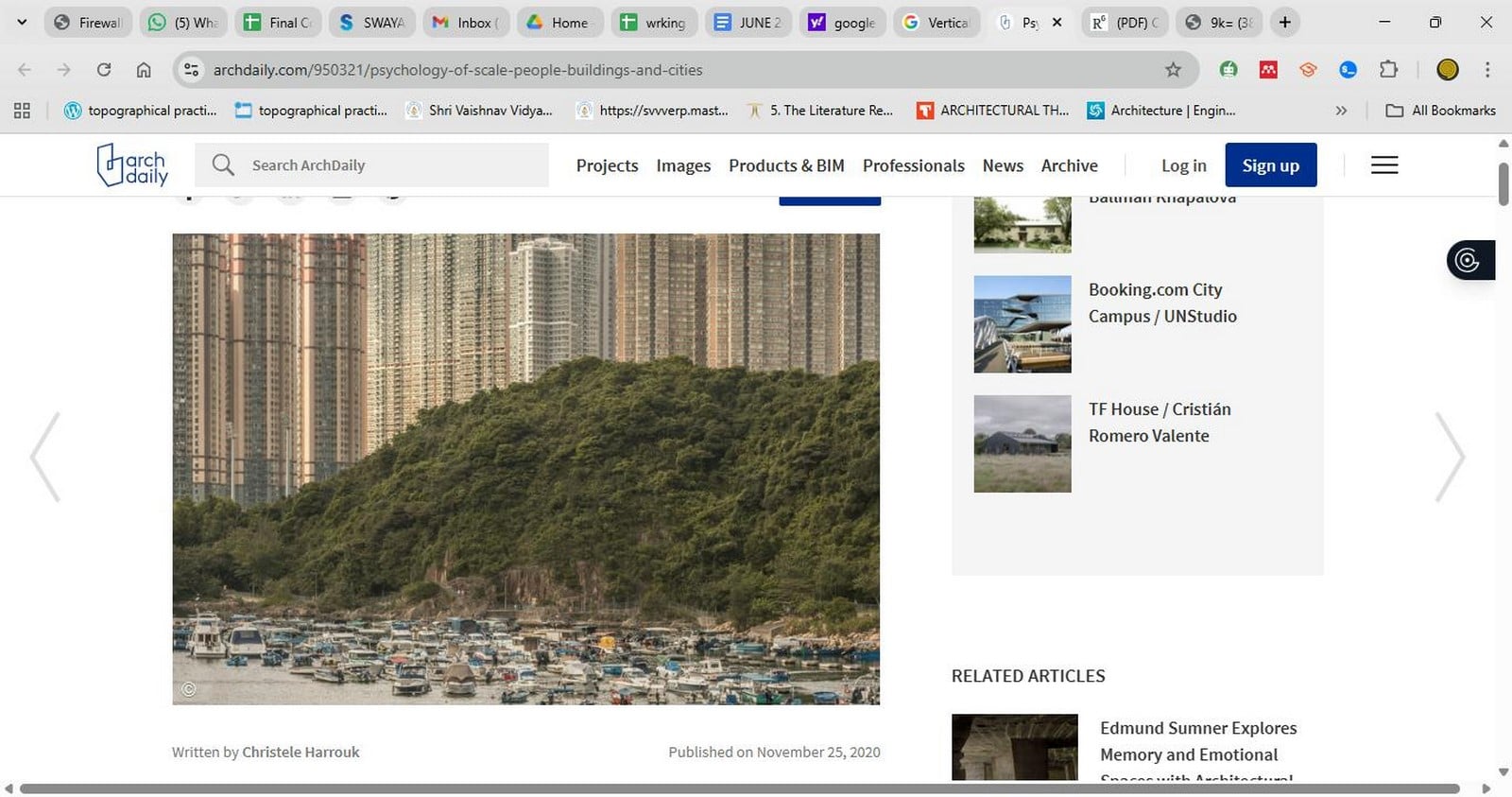Click the floating accessibility widget icon
Screen dimensions: 1512x797
coord(1470,260)
